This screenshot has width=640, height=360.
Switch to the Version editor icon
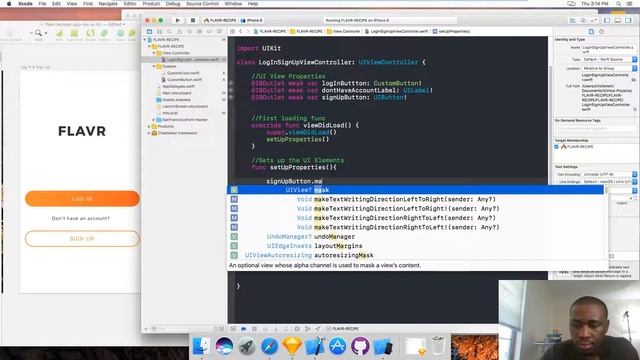click(594, 20)
